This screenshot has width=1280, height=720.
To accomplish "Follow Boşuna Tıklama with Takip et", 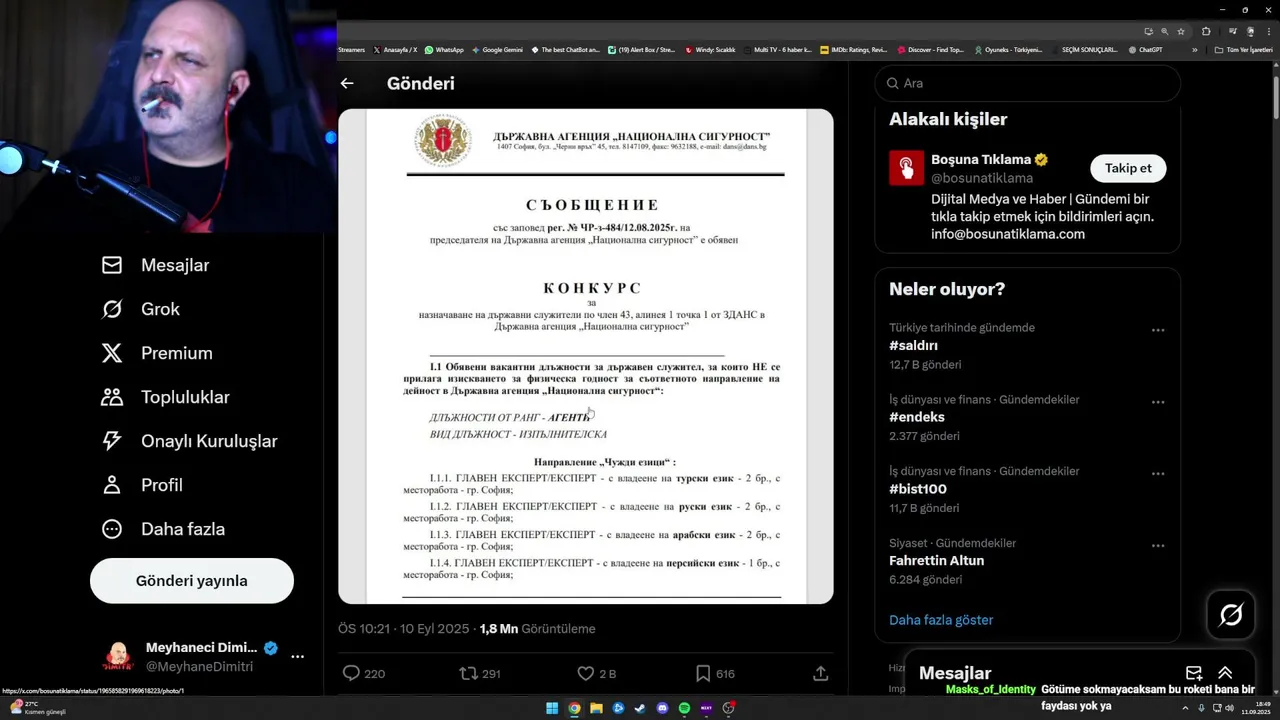I will [x=1128, y=168].
